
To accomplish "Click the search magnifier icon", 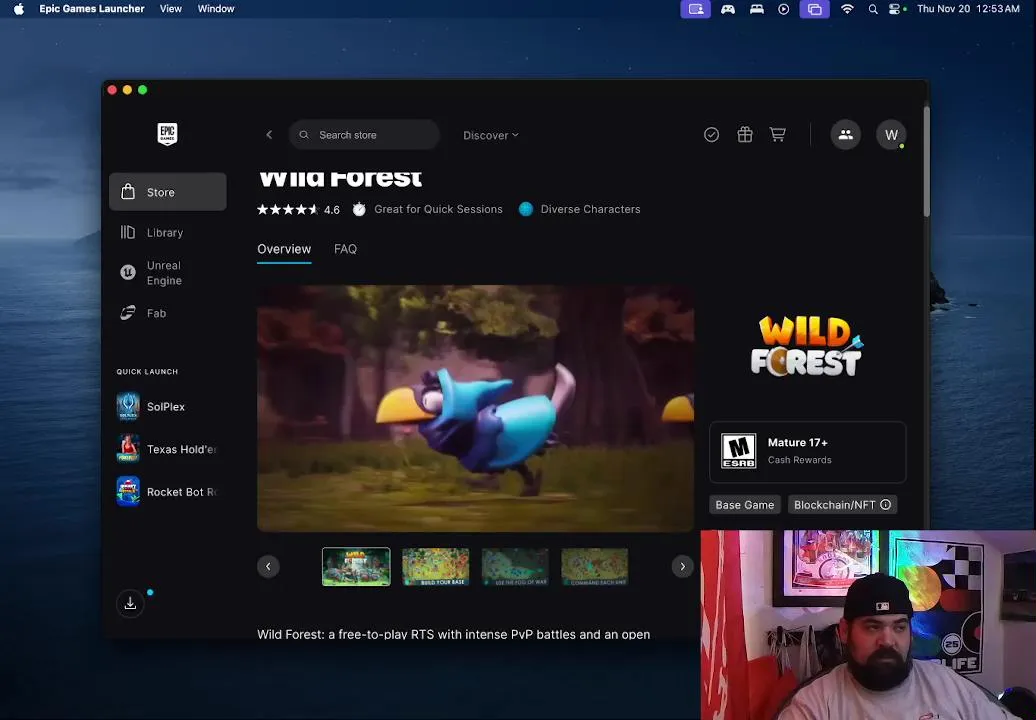I will click(304, 135).
